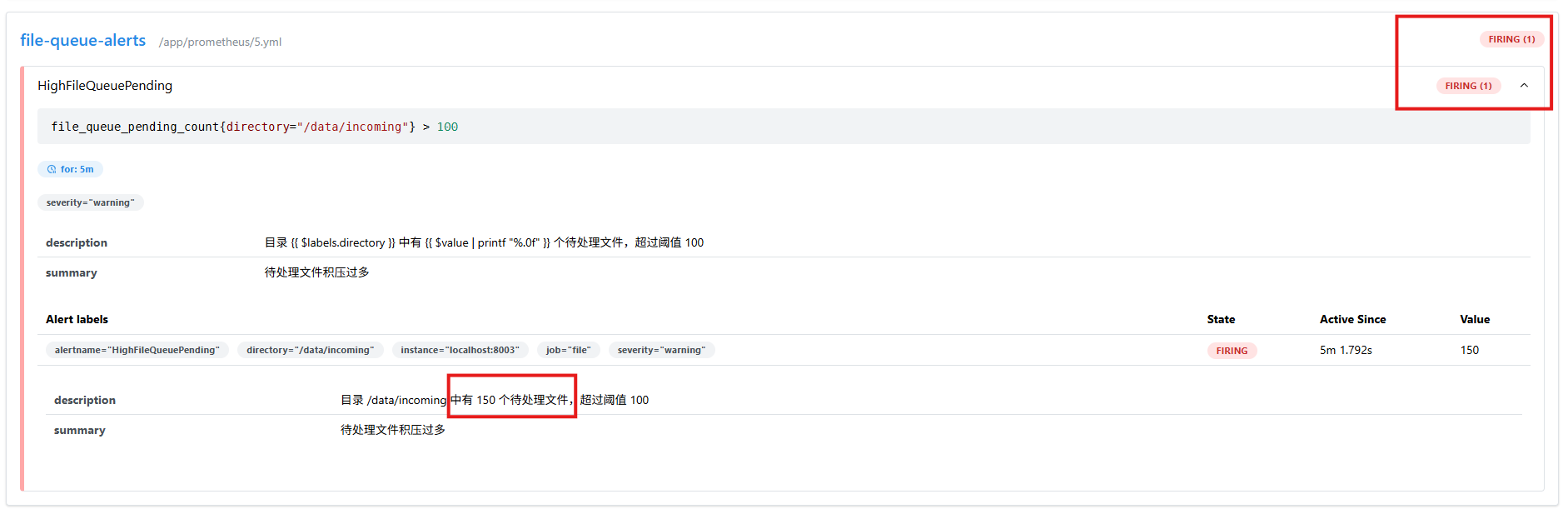Click the group-level FIRING (1) badge
Screen dimensions: 1568x514
(x=1511, y=39)
